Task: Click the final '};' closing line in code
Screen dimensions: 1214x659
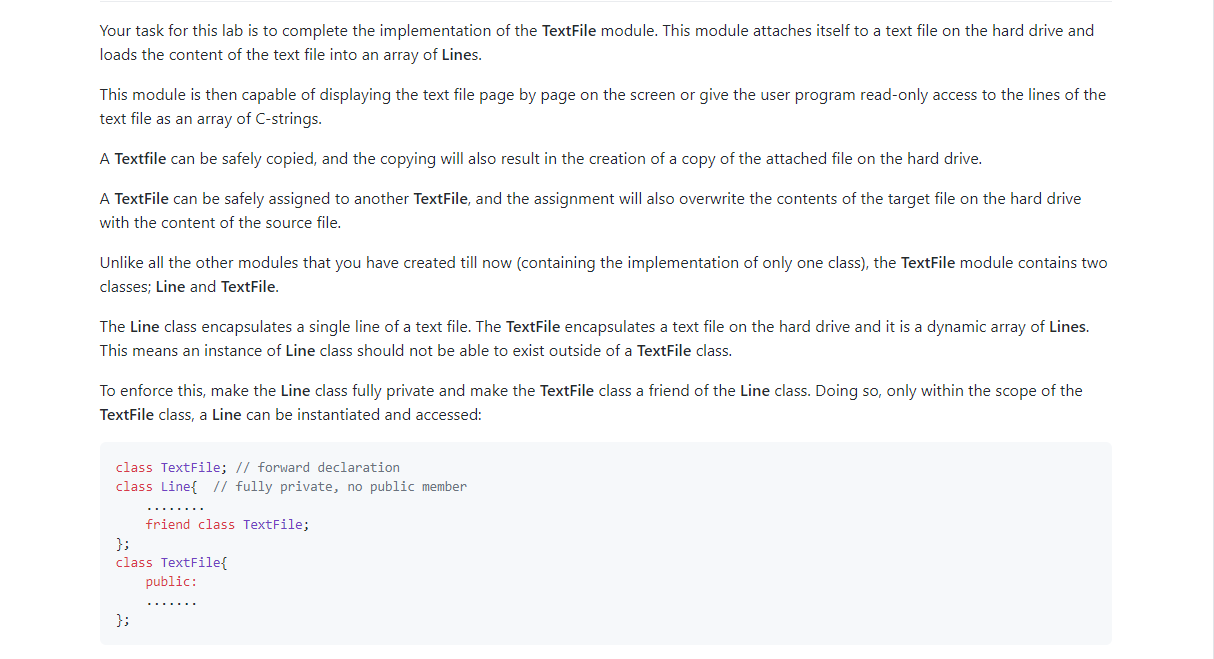Action: coord(123,620)
